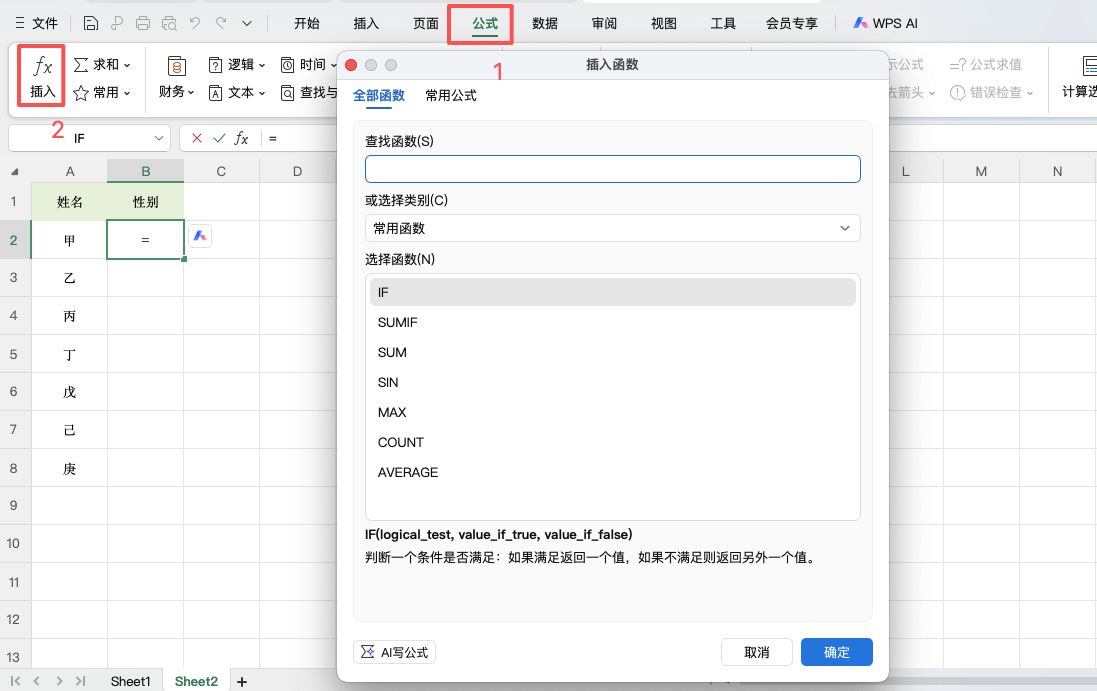Open the name box IF dropdown
The width and height of the screenshot is (1097, 691).
160,137
